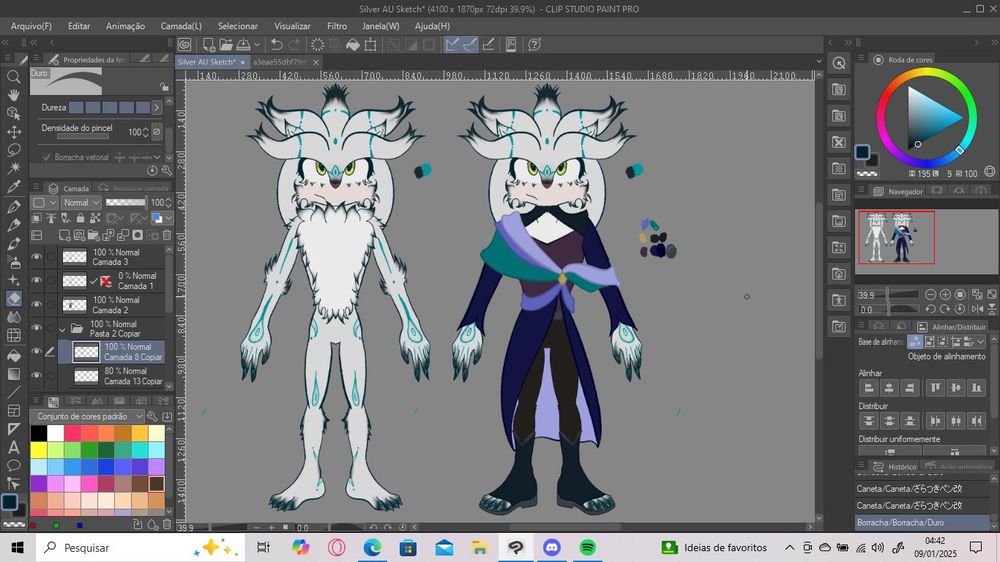Select the Fill bucket tool
The image size is (1000, 562).
click(13, 355)
